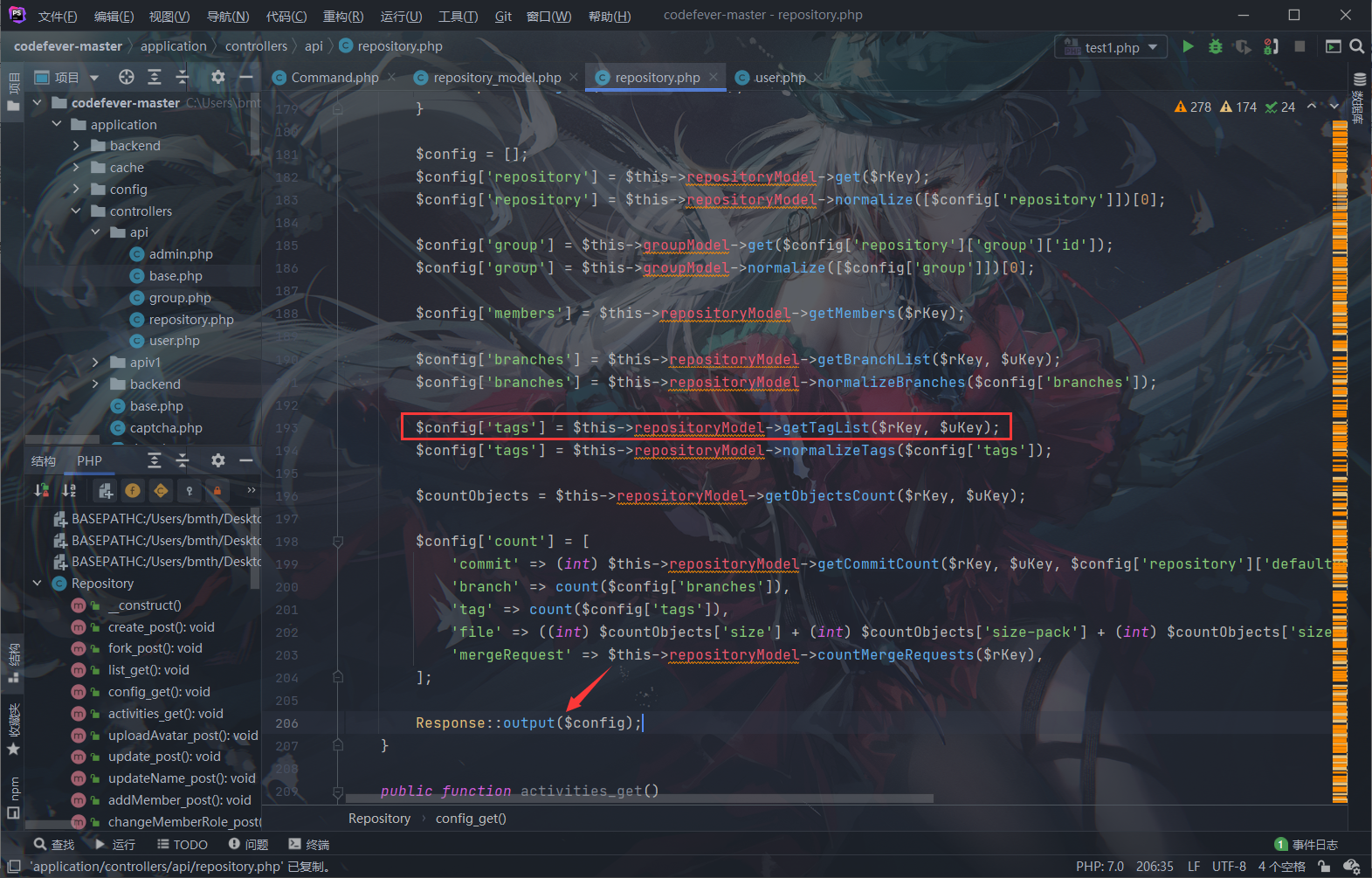Jump to previous highlighted error arrow

point(1311,107)
